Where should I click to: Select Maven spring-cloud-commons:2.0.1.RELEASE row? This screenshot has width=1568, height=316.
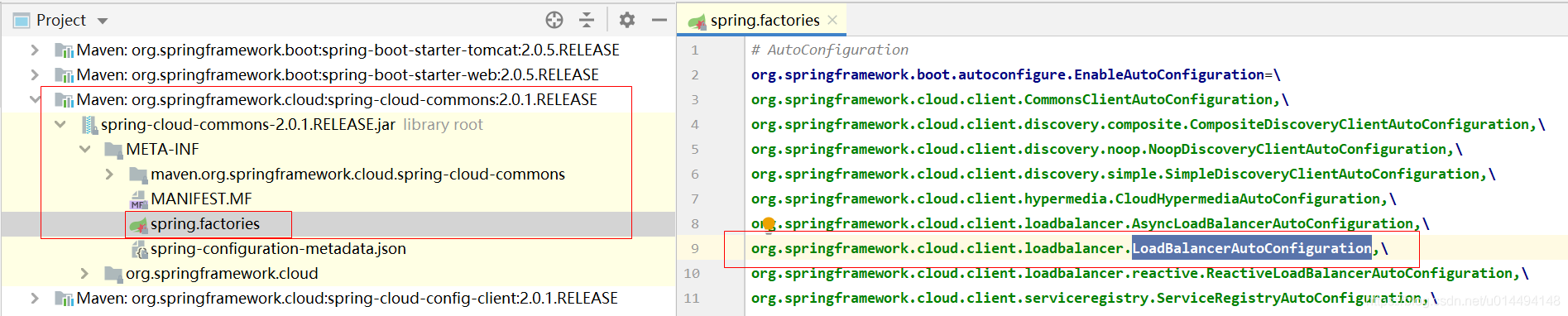(338, 100)
